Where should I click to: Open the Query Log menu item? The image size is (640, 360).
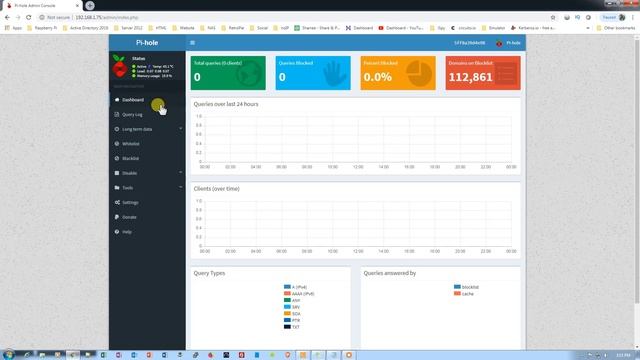tap(147, 114)
